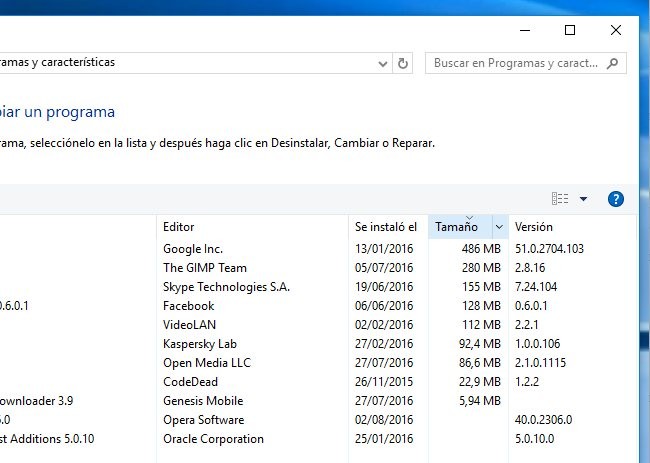
Task: Select the program ending in ownloader 3.9
Action: coord(36,401)
